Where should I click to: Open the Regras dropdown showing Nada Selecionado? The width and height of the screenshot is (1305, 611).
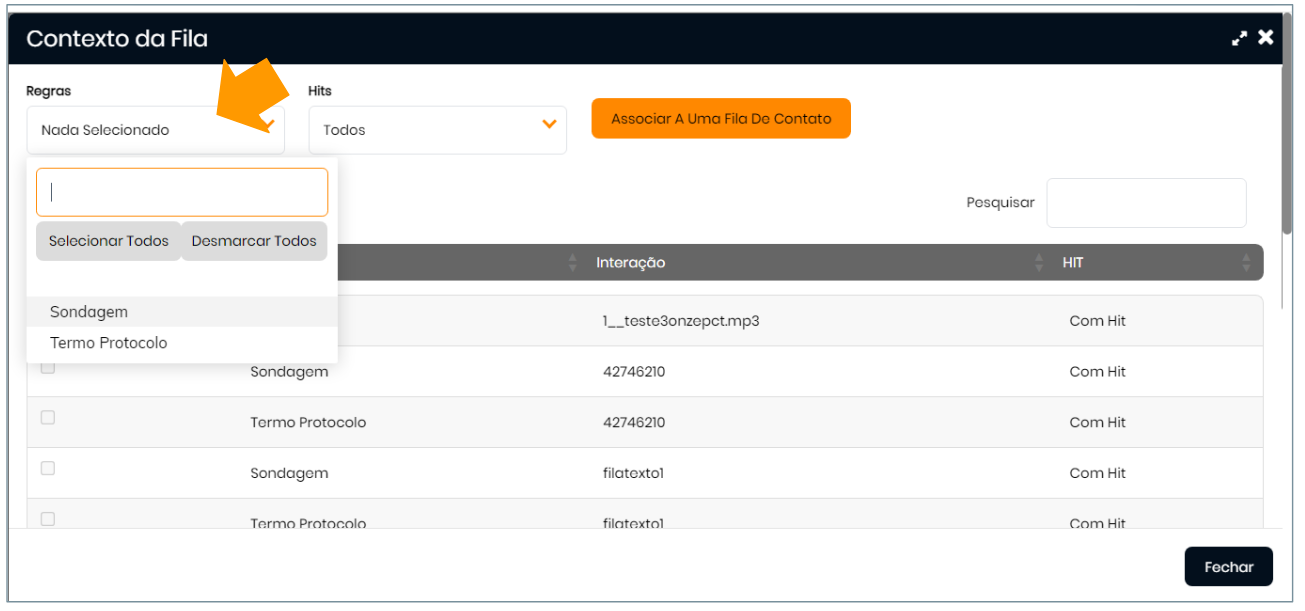[x=155, y=130]
